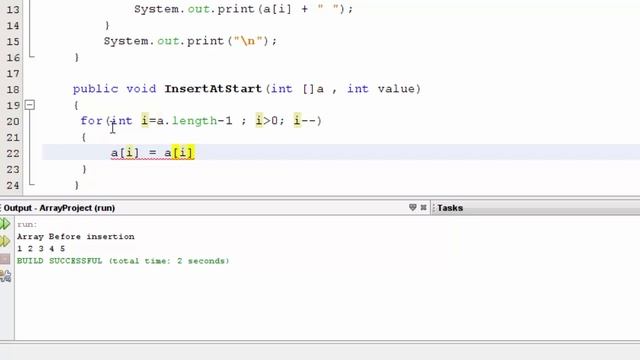Close the Output panel using the x icon
Viewport: 640px width, 360px height.
pyautogui.click(x=423, y=207)
